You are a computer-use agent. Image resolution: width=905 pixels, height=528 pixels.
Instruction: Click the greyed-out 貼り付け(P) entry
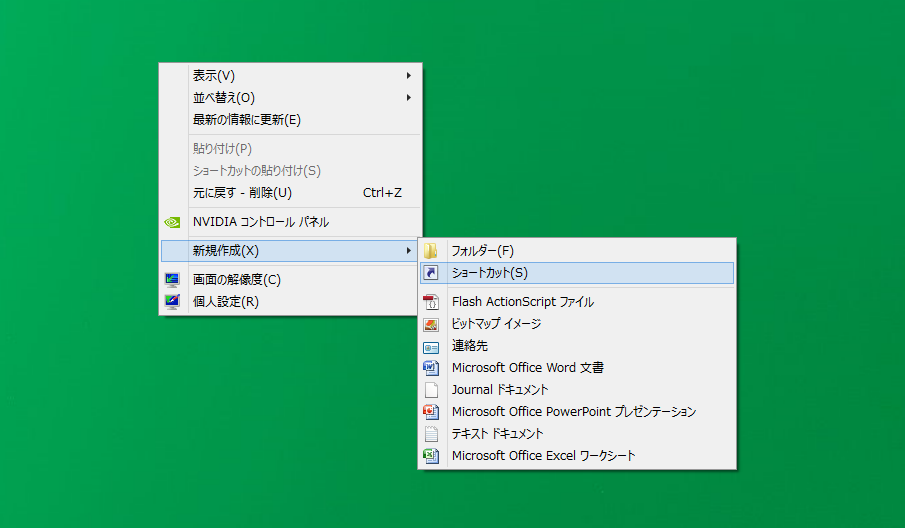pos(290,149)
